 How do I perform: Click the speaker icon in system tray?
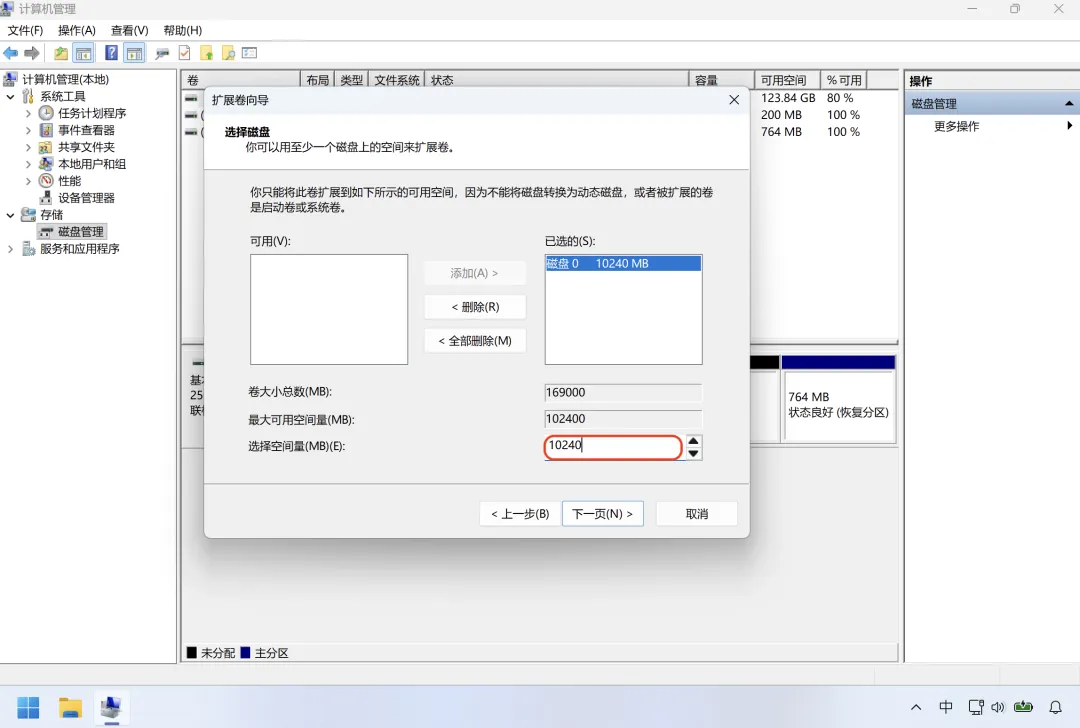tap(997, 707)
